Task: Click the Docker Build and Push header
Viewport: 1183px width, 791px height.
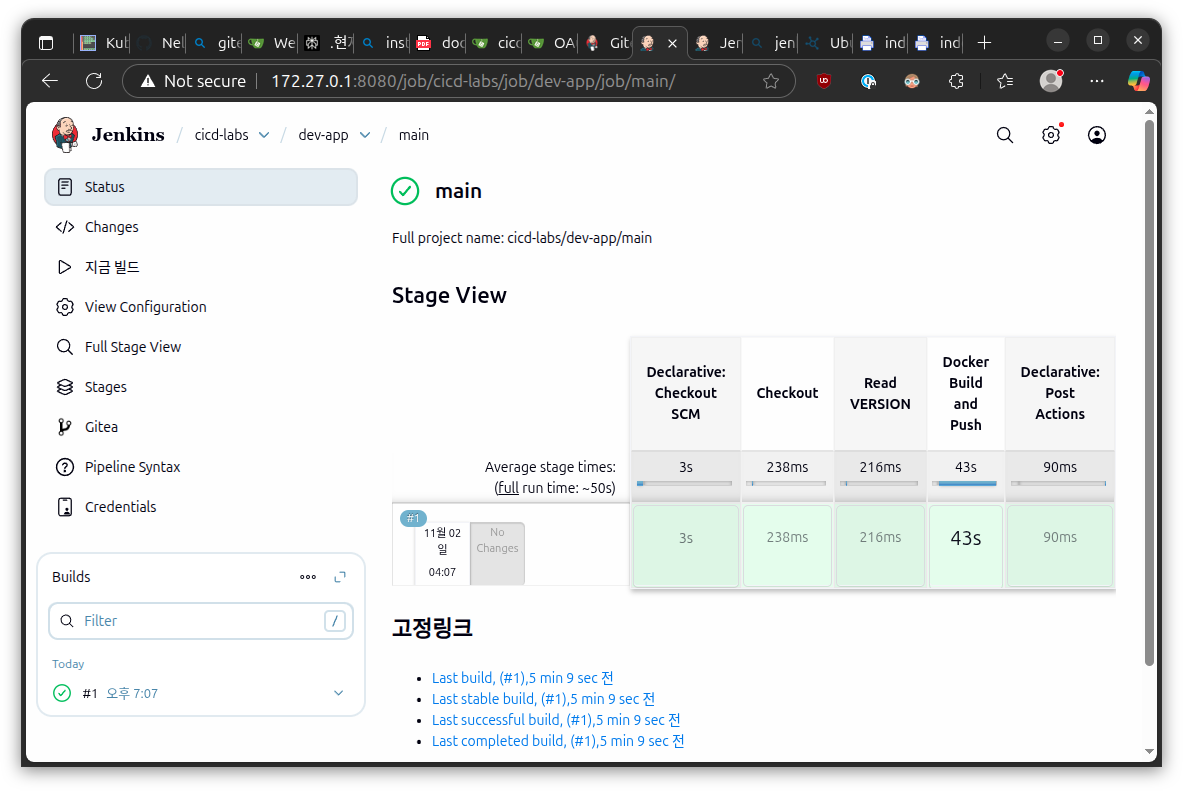Action: (x=966, y=393)
